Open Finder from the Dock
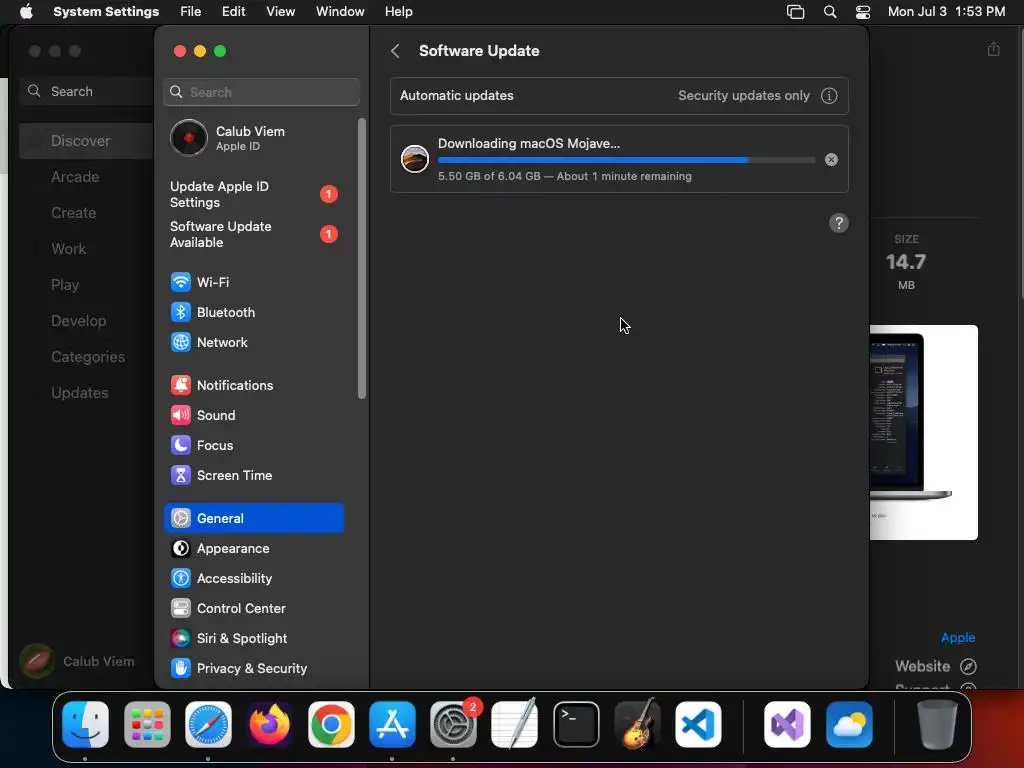 pyautogui.click(x=86, y=724)
